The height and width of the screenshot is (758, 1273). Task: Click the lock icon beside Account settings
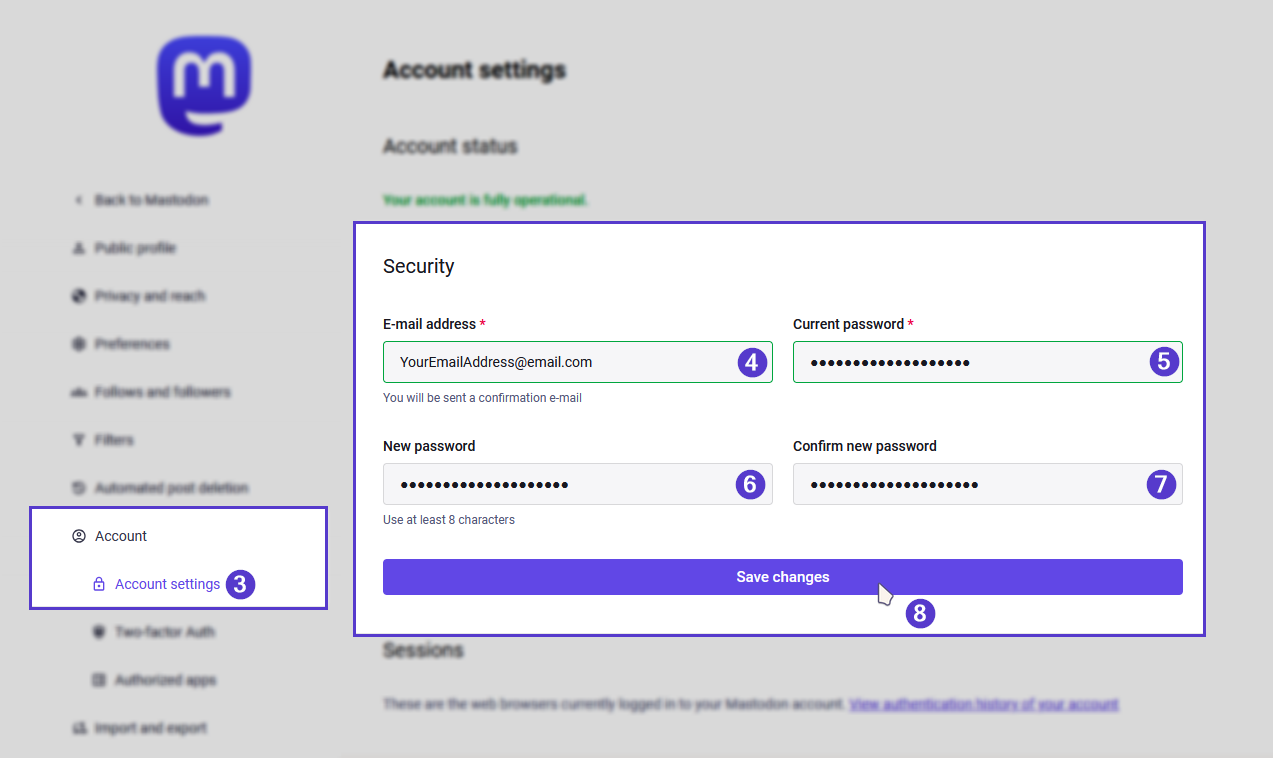coord(98,584)
